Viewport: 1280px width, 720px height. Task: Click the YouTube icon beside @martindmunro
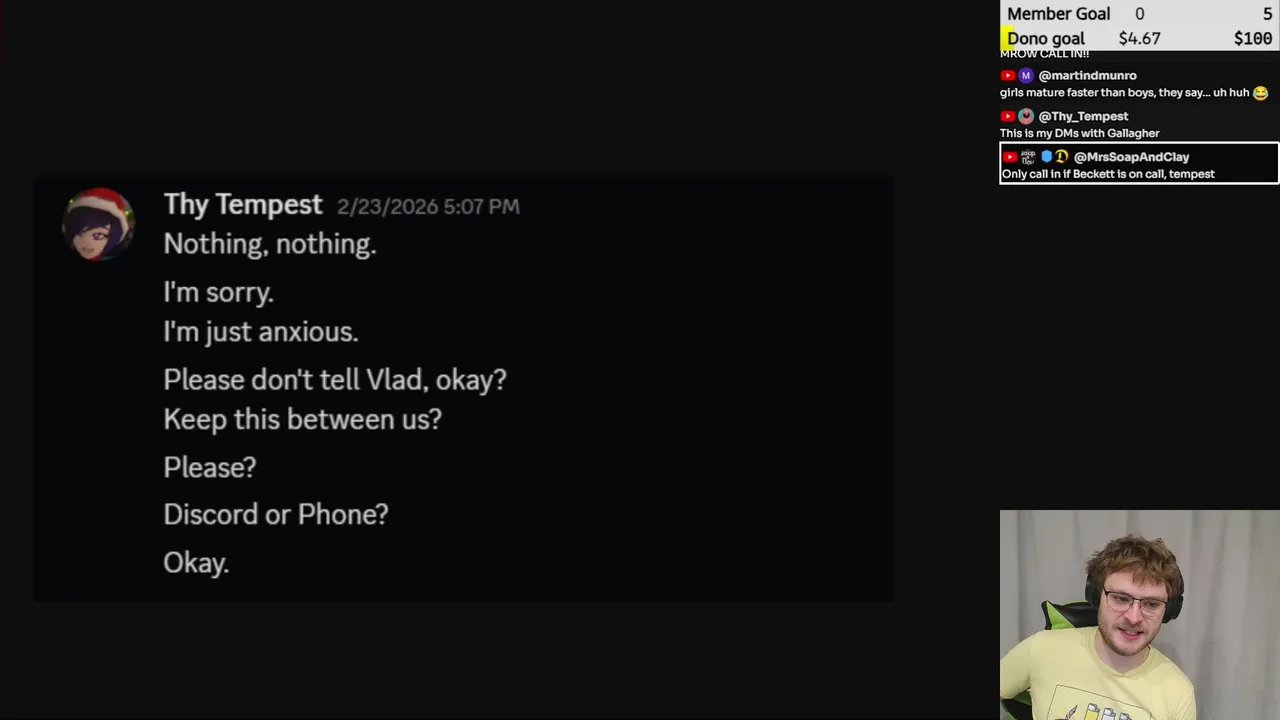pos(1008,76)
